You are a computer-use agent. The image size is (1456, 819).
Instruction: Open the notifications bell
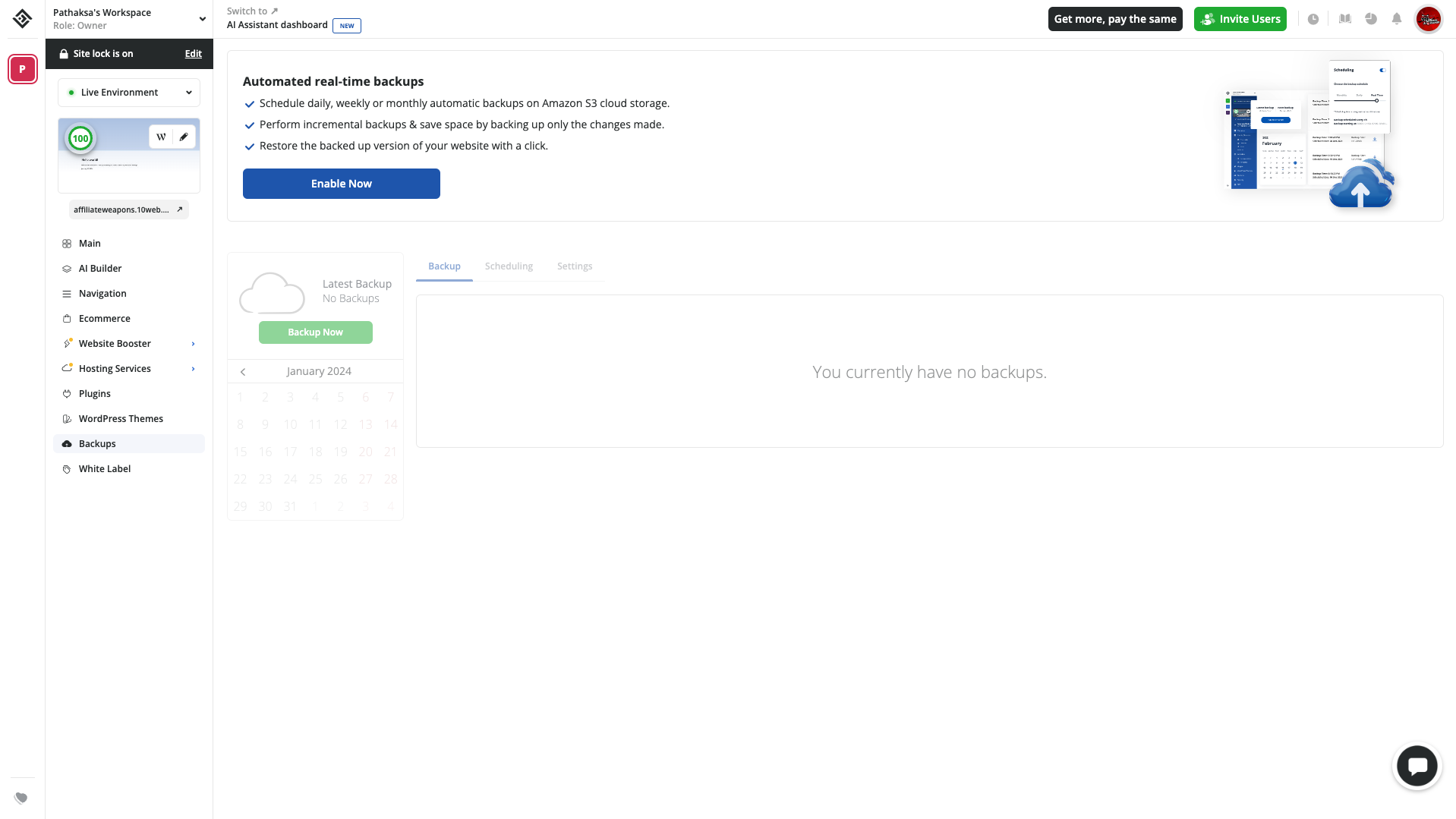pos(1396,19)
